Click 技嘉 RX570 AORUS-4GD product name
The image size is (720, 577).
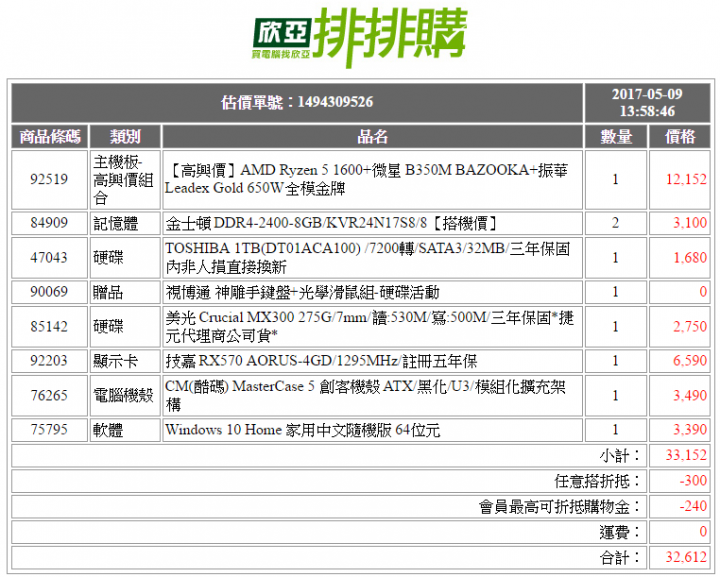(321, 361)
